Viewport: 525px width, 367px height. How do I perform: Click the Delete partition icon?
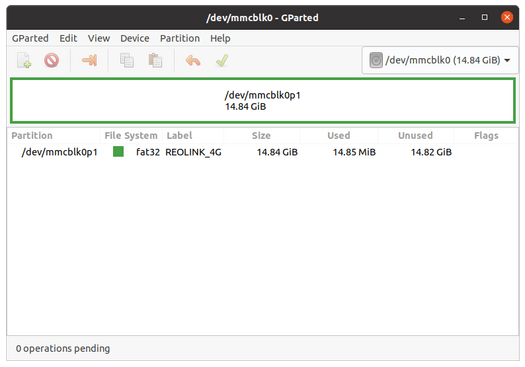coord(52,61)
